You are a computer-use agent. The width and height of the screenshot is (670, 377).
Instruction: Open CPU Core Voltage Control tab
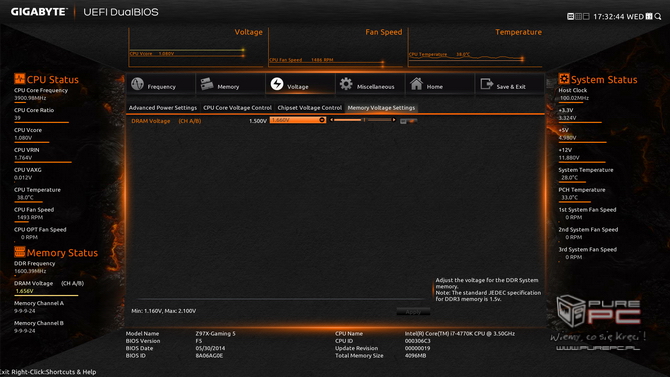click(237, 108)
